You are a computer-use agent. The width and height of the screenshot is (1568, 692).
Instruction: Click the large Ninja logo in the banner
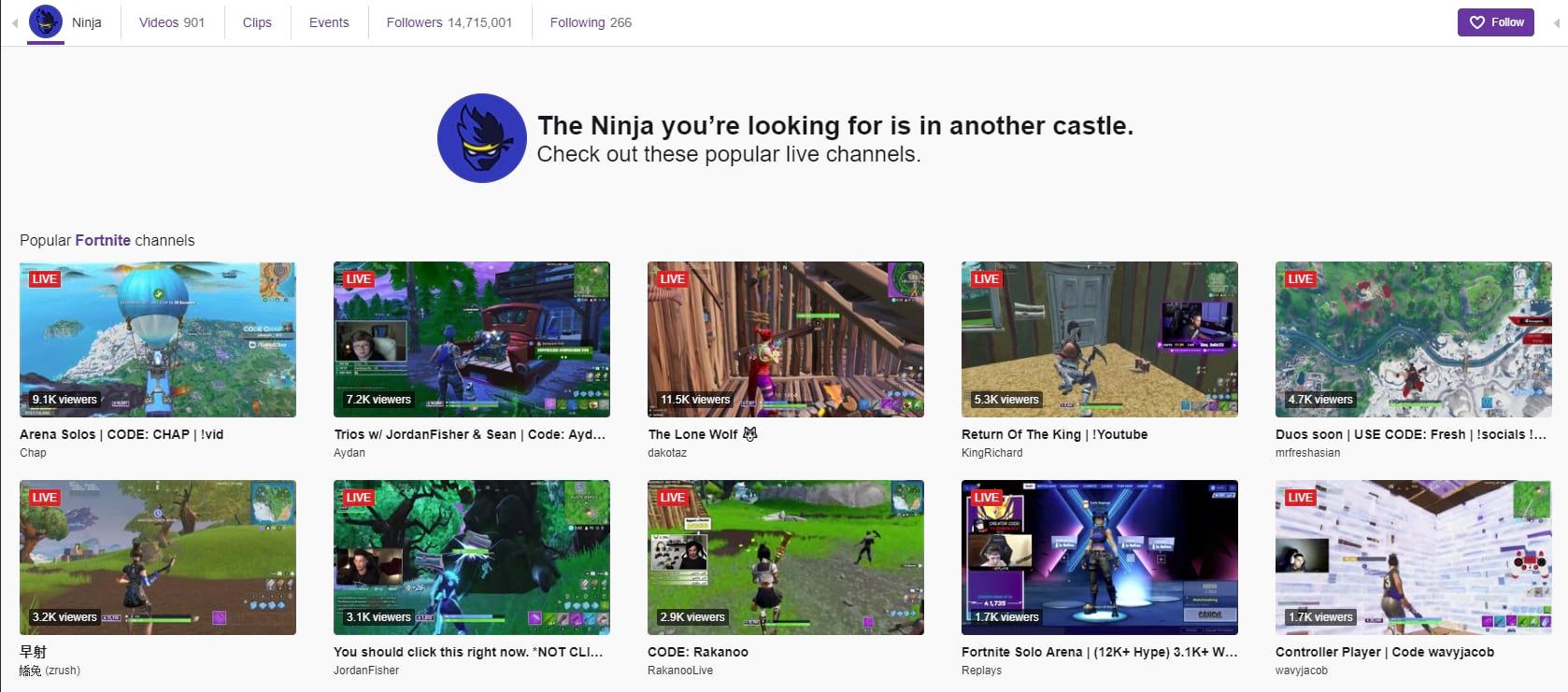482,138
